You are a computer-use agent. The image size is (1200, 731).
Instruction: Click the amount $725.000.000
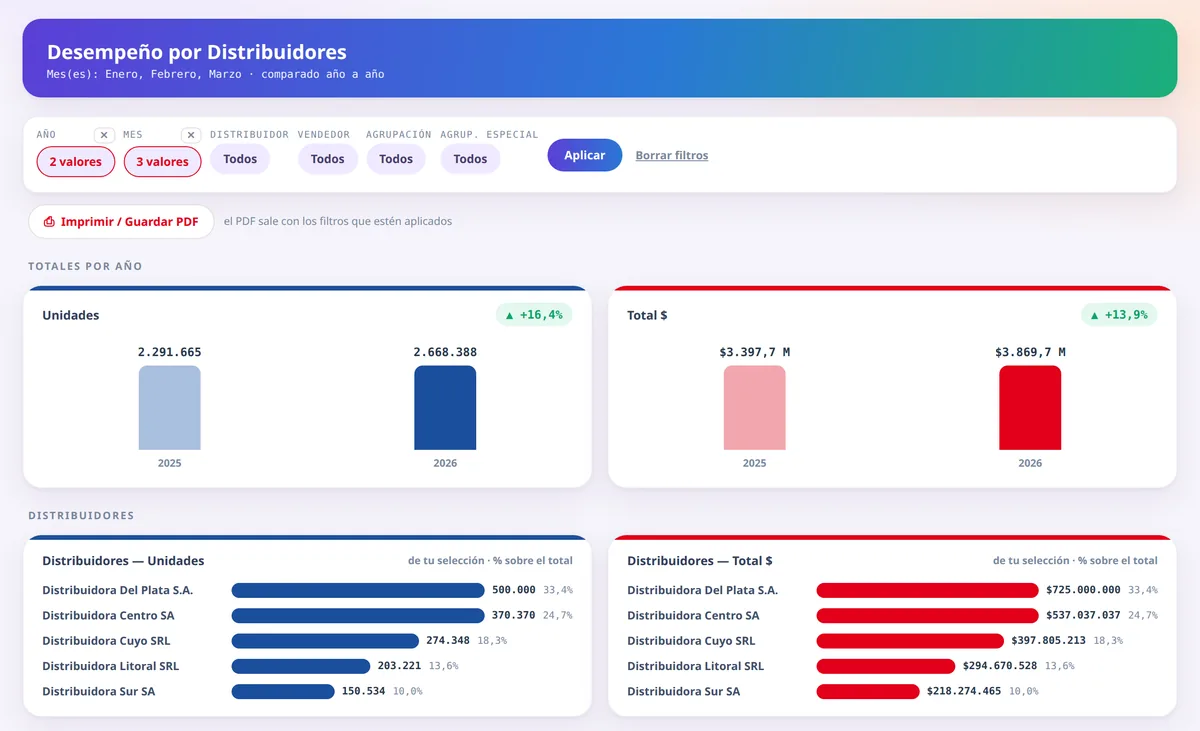click(x=1083, y=590)
